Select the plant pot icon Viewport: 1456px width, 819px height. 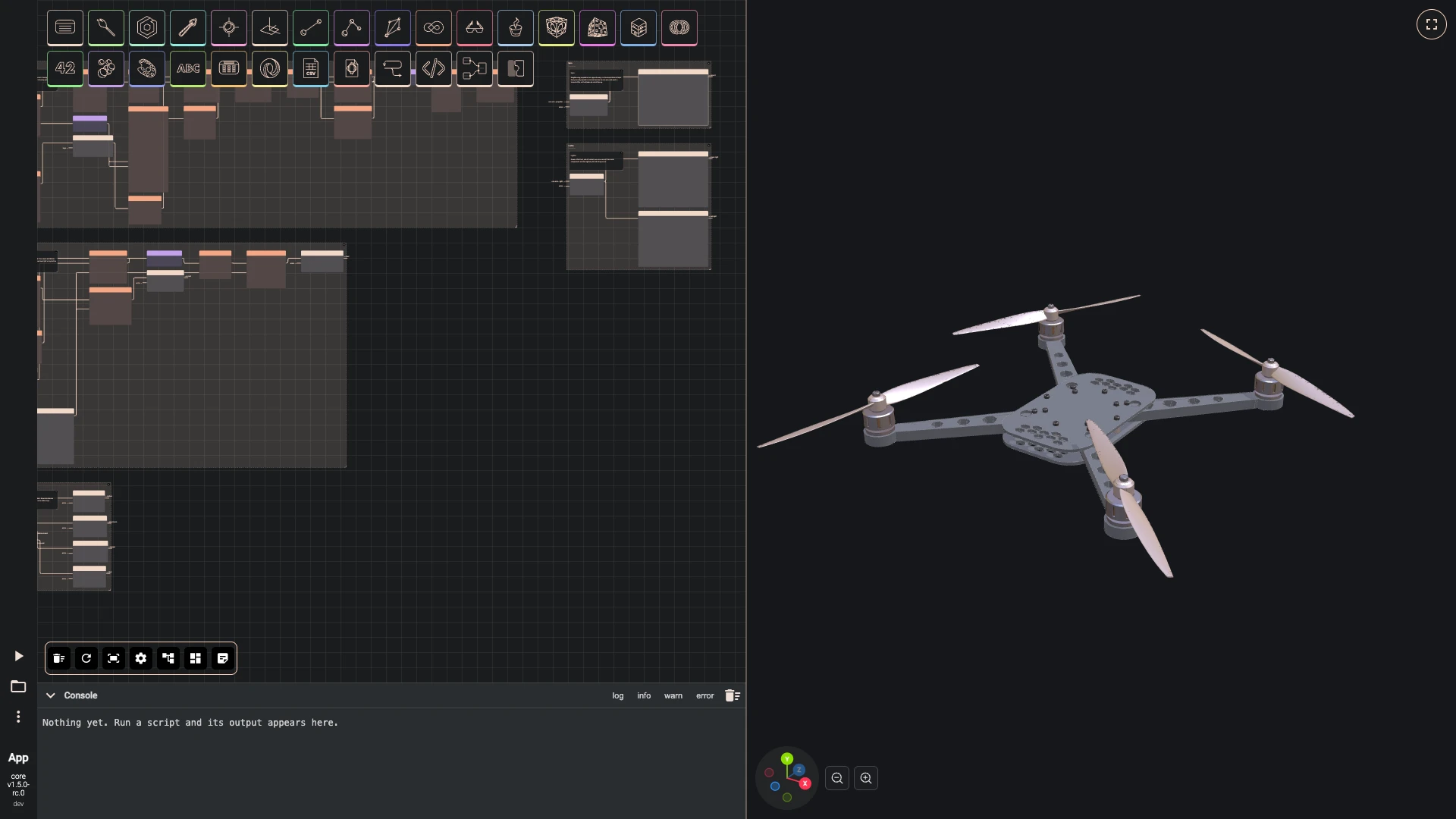pyautogui.click(x=516, y=27)
